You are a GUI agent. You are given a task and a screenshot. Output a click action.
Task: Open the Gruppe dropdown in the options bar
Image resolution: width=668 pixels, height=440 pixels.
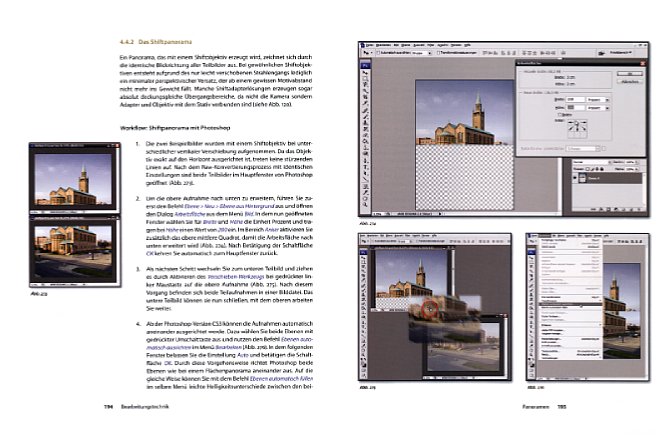[422, 53]
